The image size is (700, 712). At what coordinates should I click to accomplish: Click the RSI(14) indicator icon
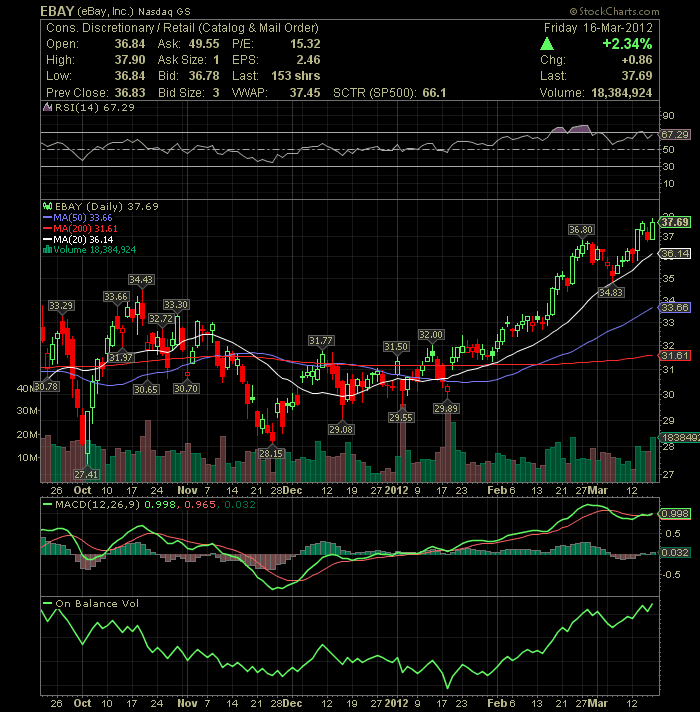pyautogui.click(x=47, y=108)
